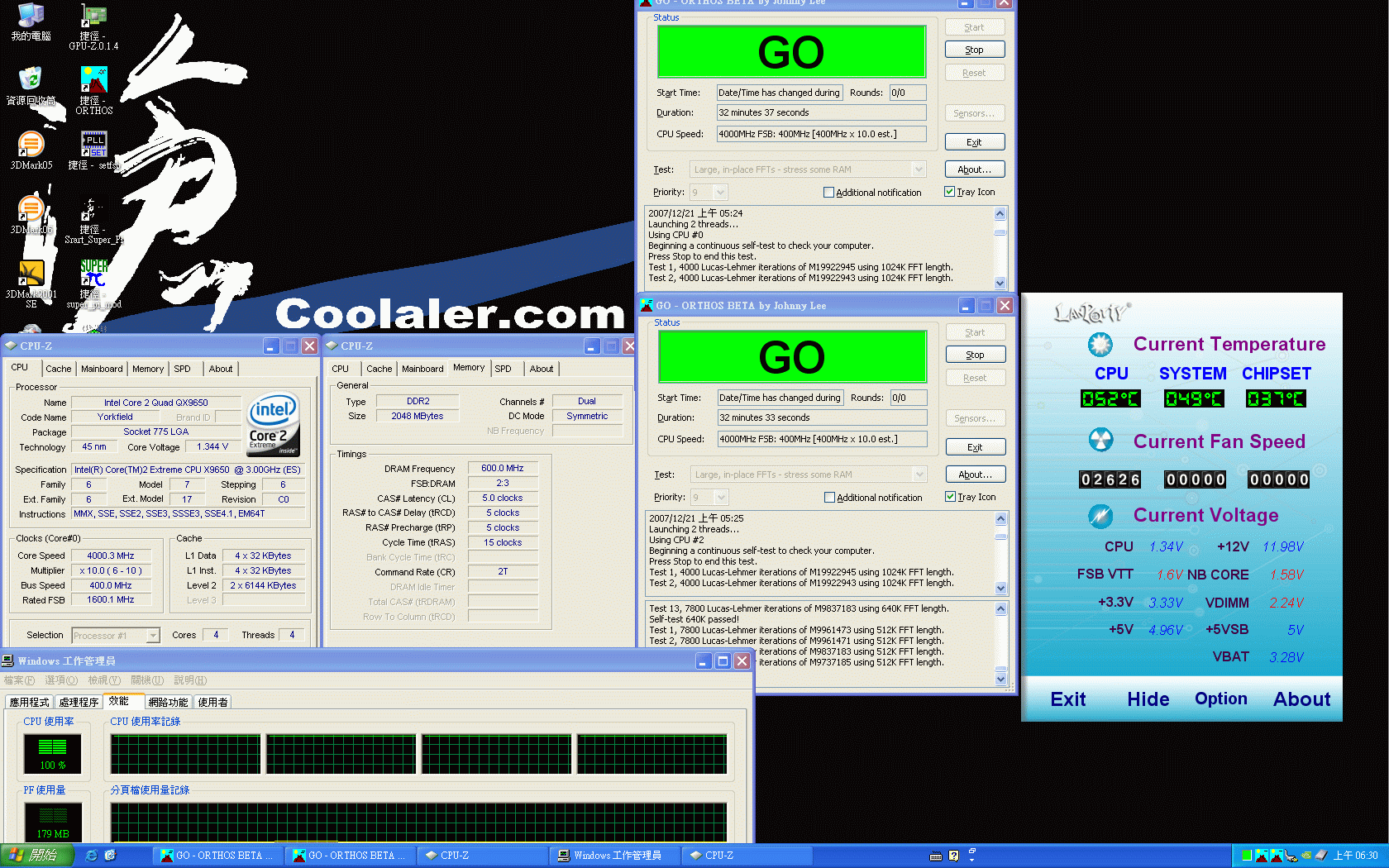This screenshot has height=868, width=1389.
Task: Click the fan speed icon in the Lanparty monitor
Action: click(1100, 440)
